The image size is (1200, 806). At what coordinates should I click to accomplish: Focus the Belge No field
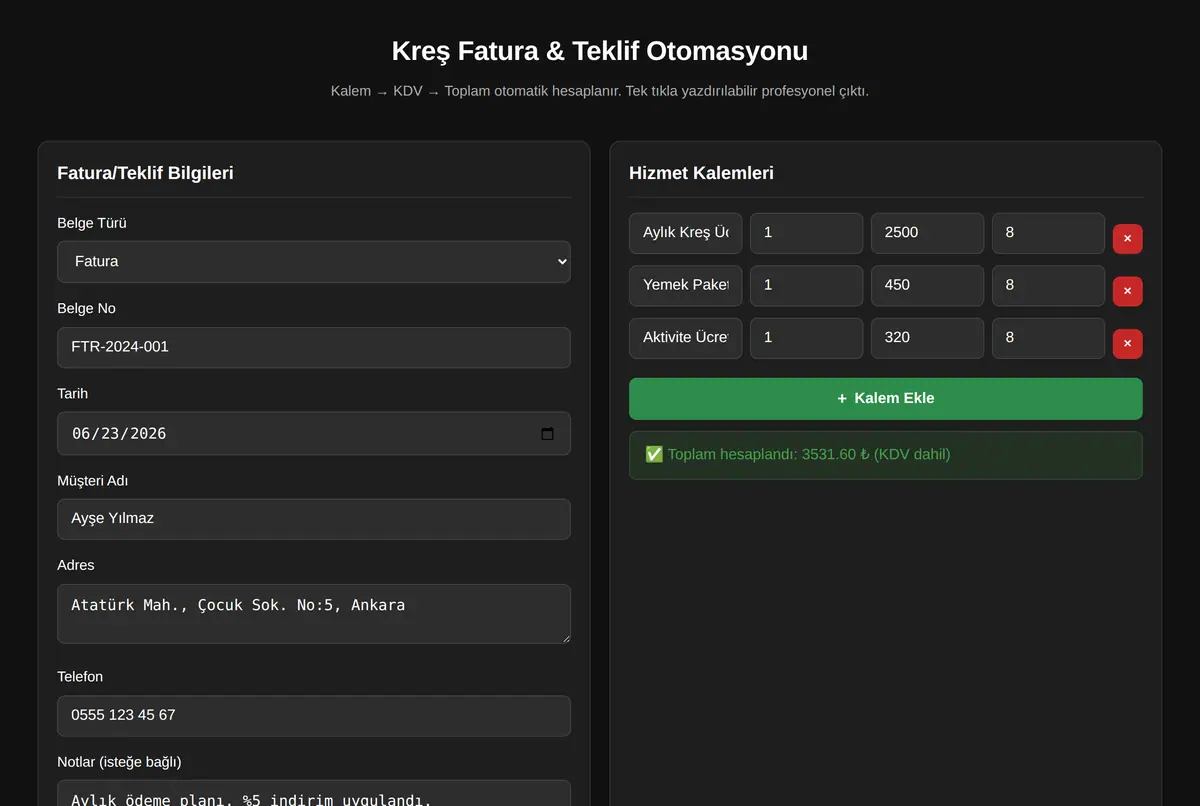pyautogui.click(x=314, y=347)
